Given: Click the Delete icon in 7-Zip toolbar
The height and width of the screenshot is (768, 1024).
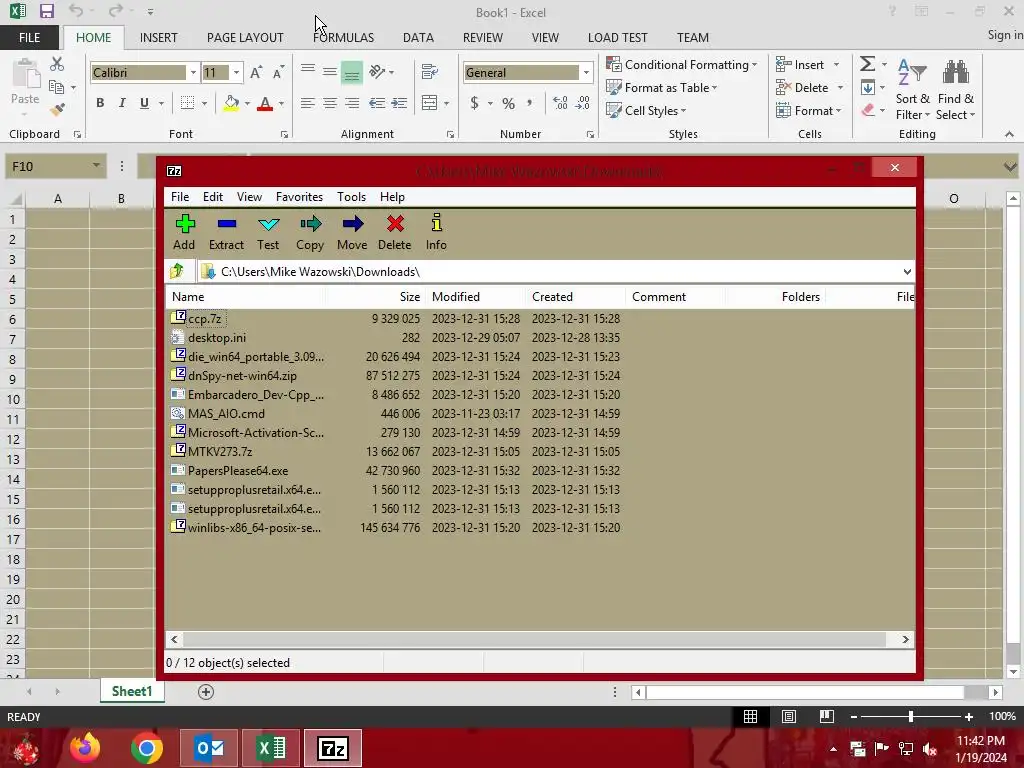Looking at the screenshot, I should (x=394, y=232).
